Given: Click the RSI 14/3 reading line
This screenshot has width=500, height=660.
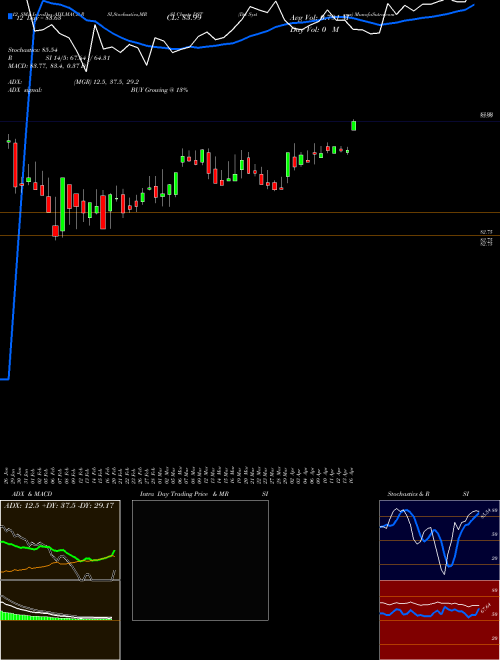Looking at the screenshot, I should [x=59, y=58].
